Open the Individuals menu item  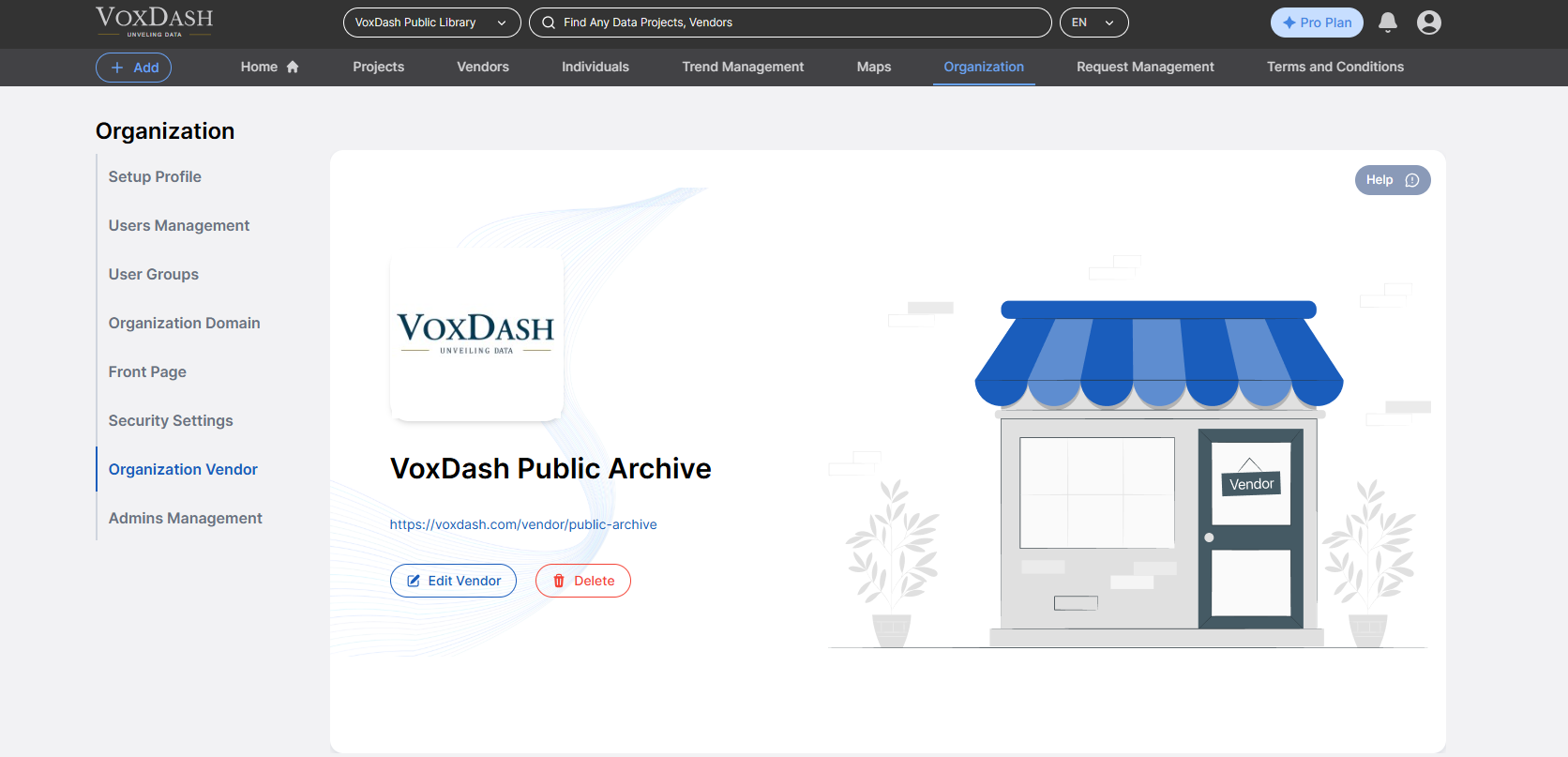pos(596,67)
